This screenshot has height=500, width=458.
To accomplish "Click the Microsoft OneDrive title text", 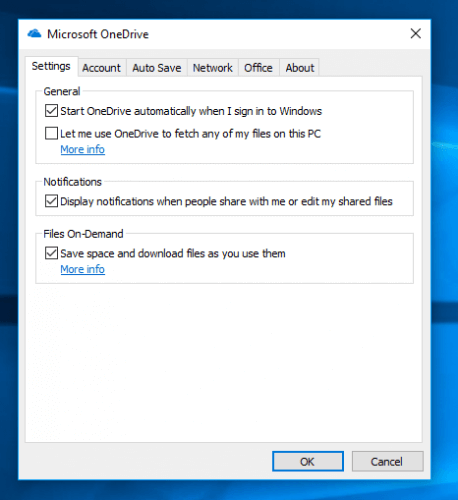I will (x=98, y=34).
